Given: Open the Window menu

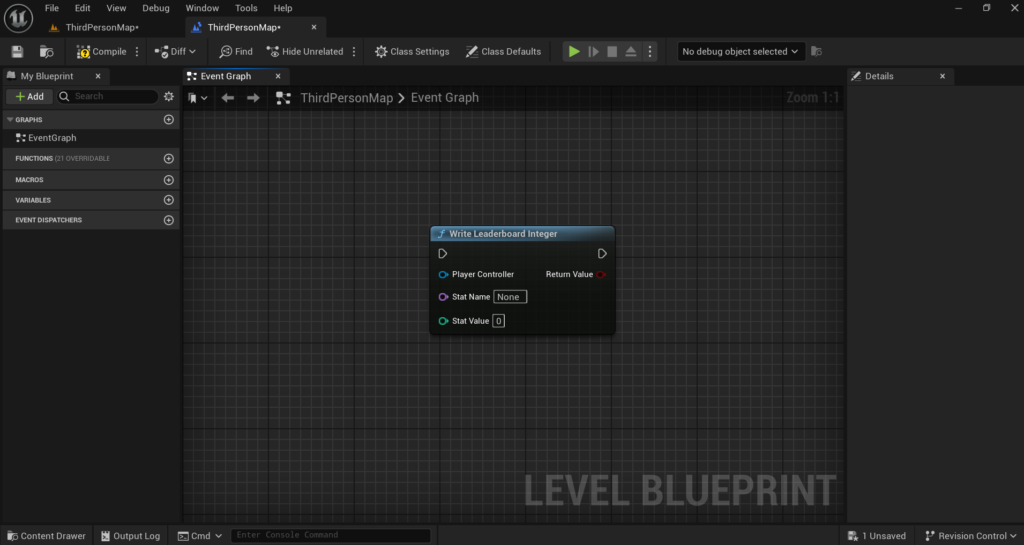Looking at the screenshot, I should coord(202,8).
